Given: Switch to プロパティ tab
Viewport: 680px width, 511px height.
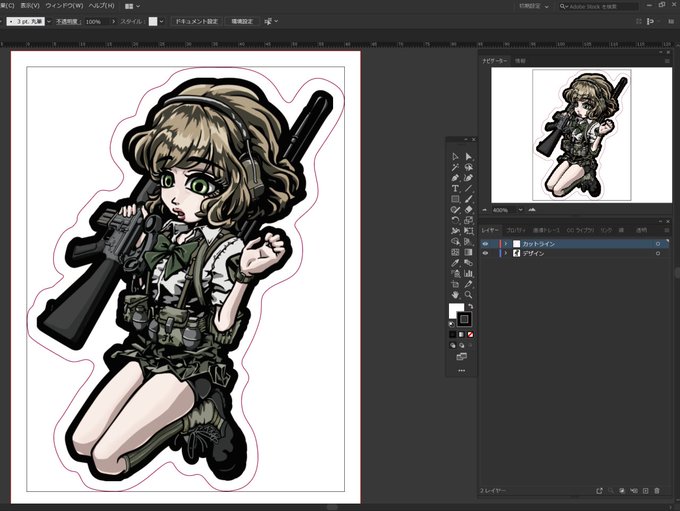Looking at the screenshot, I should [x=516, y=230].
